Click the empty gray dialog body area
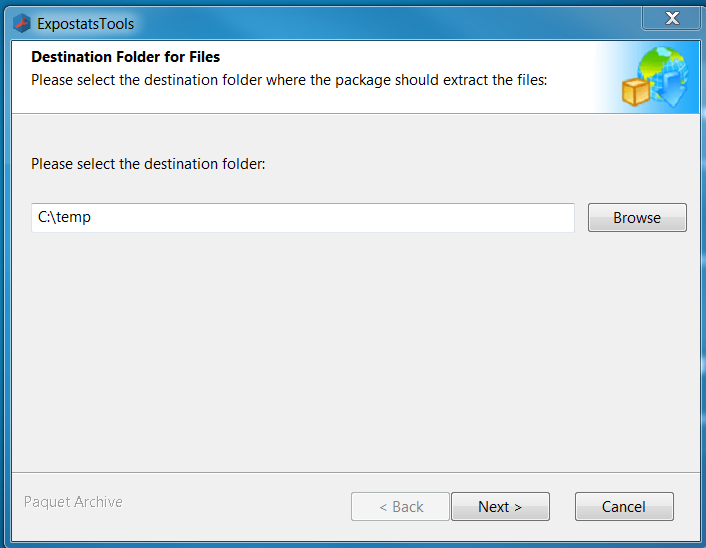Image resolution: width=706 pixels, height=548 pixels. tap(350, 350)
